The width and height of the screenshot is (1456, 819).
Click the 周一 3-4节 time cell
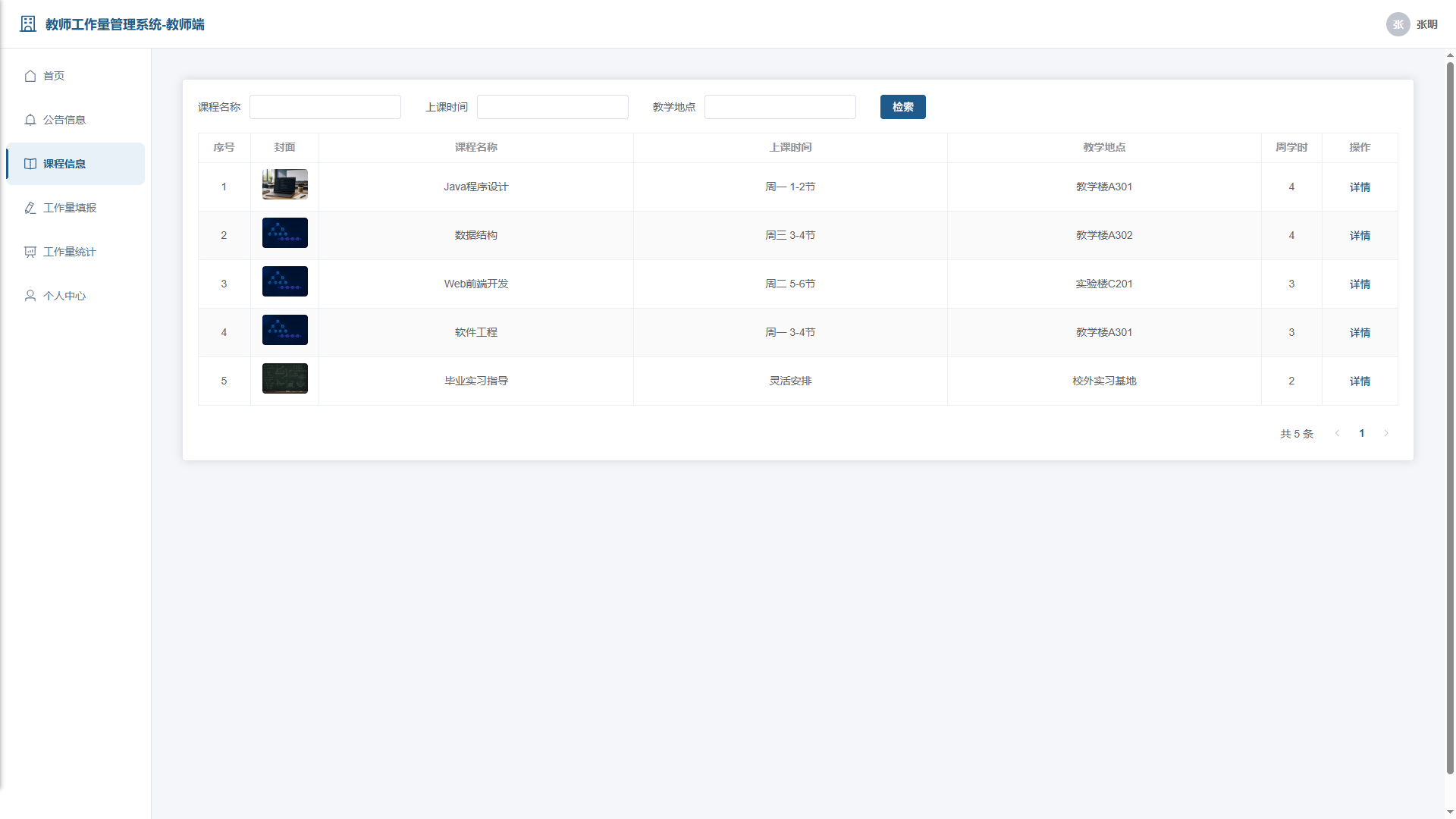(x=790, y=333)
